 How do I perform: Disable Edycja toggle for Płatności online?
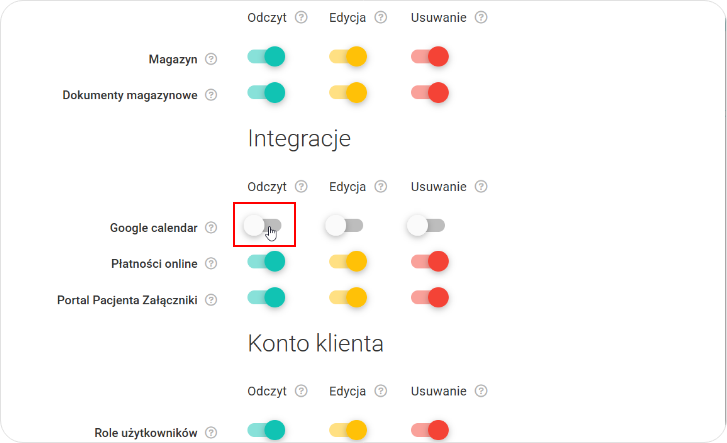[348, 261]
